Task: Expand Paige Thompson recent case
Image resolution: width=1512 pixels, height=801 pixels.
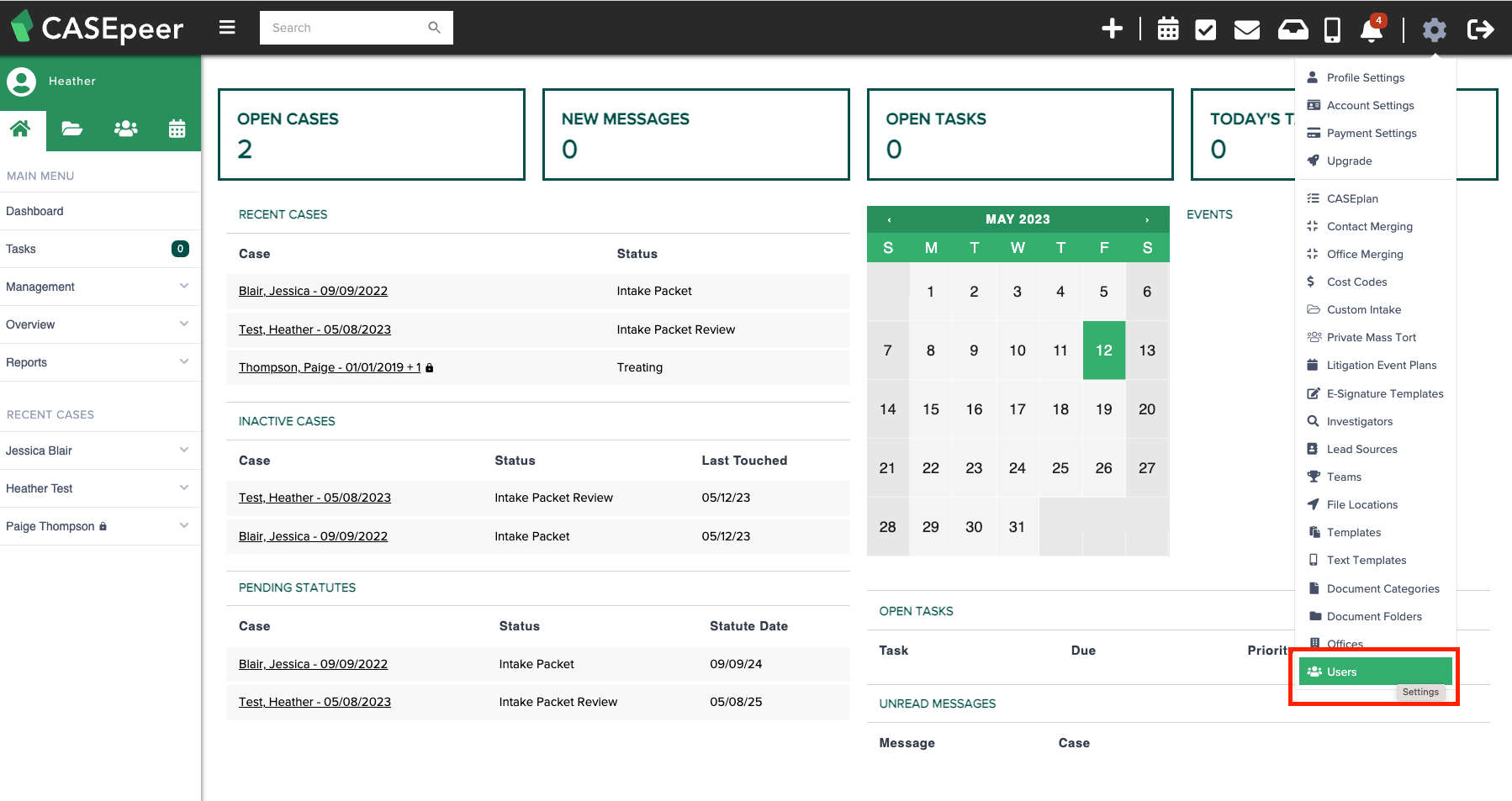Action: pos(100,526)
